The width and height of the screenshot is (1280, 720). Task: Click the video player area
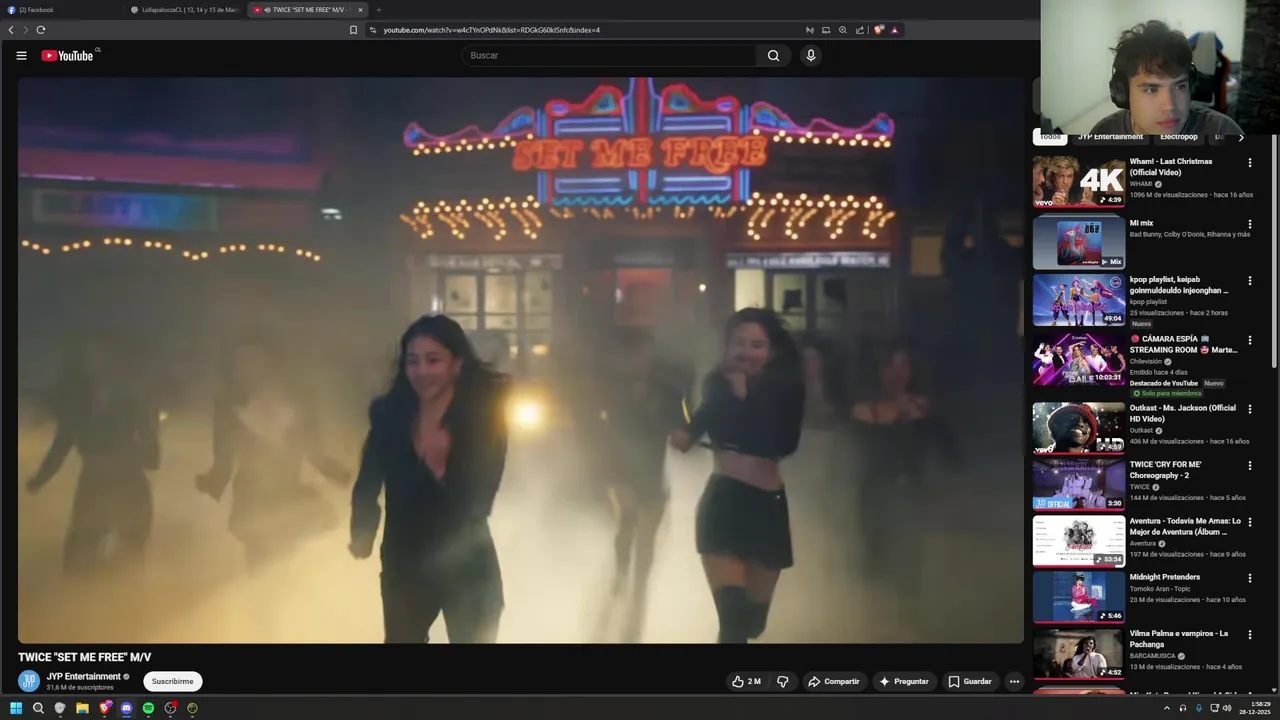(x=521, y=360)
